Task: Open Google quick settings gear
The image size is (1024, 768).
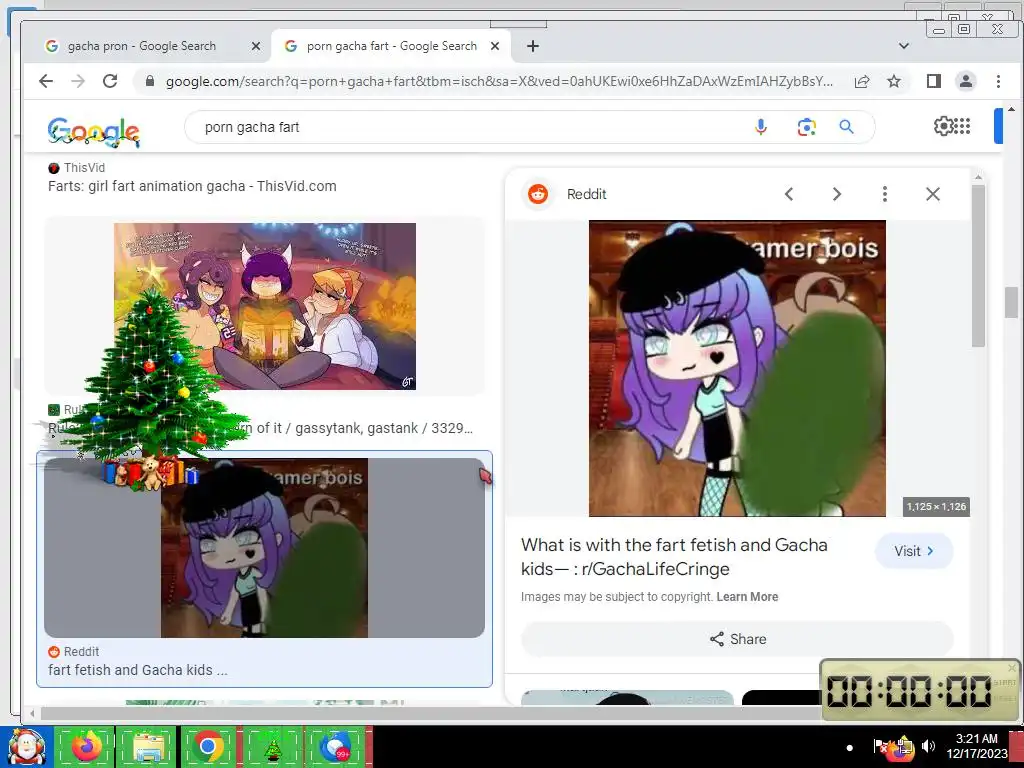Action: pyautogui.click(x=943, y=125)
